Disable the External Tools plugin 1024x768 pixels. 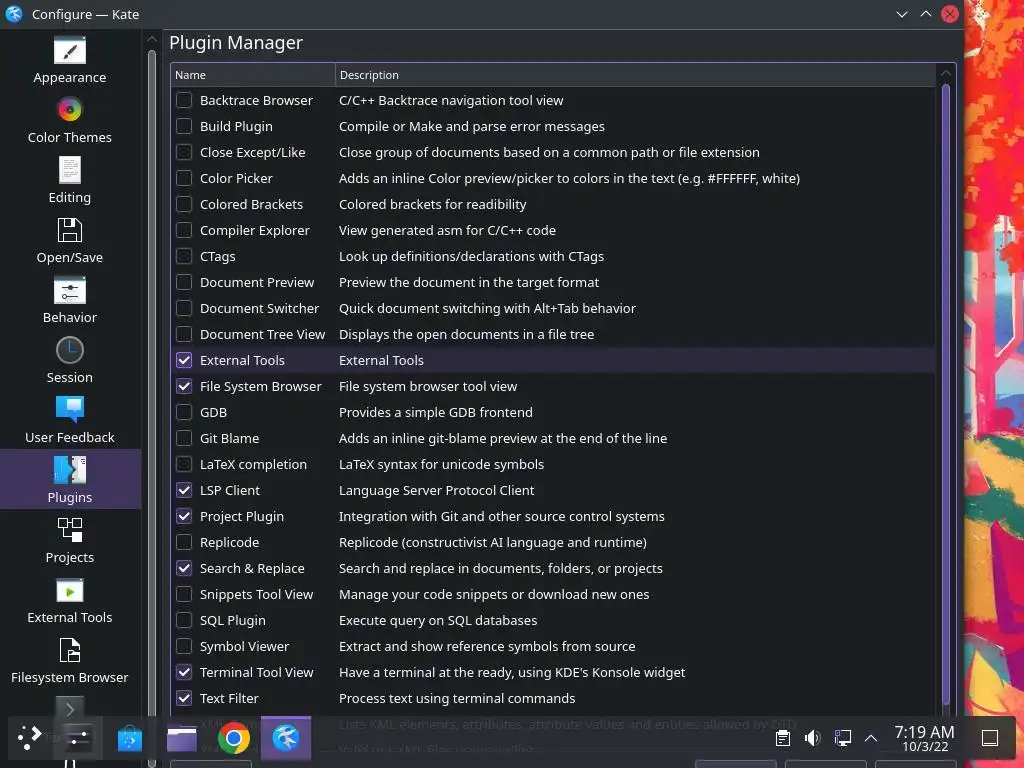click(184, 360)
